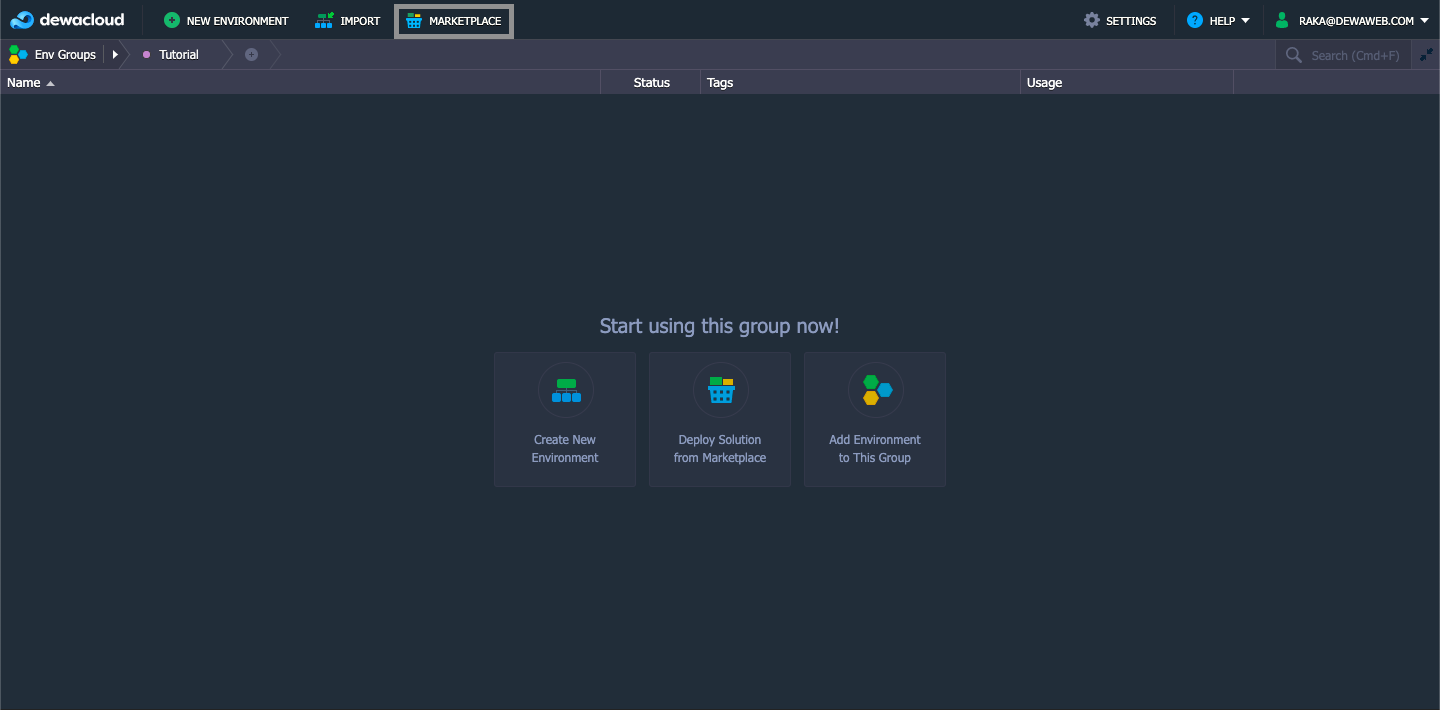Click Deploy Solution from Marketplace card

click(x=720, y=419)
